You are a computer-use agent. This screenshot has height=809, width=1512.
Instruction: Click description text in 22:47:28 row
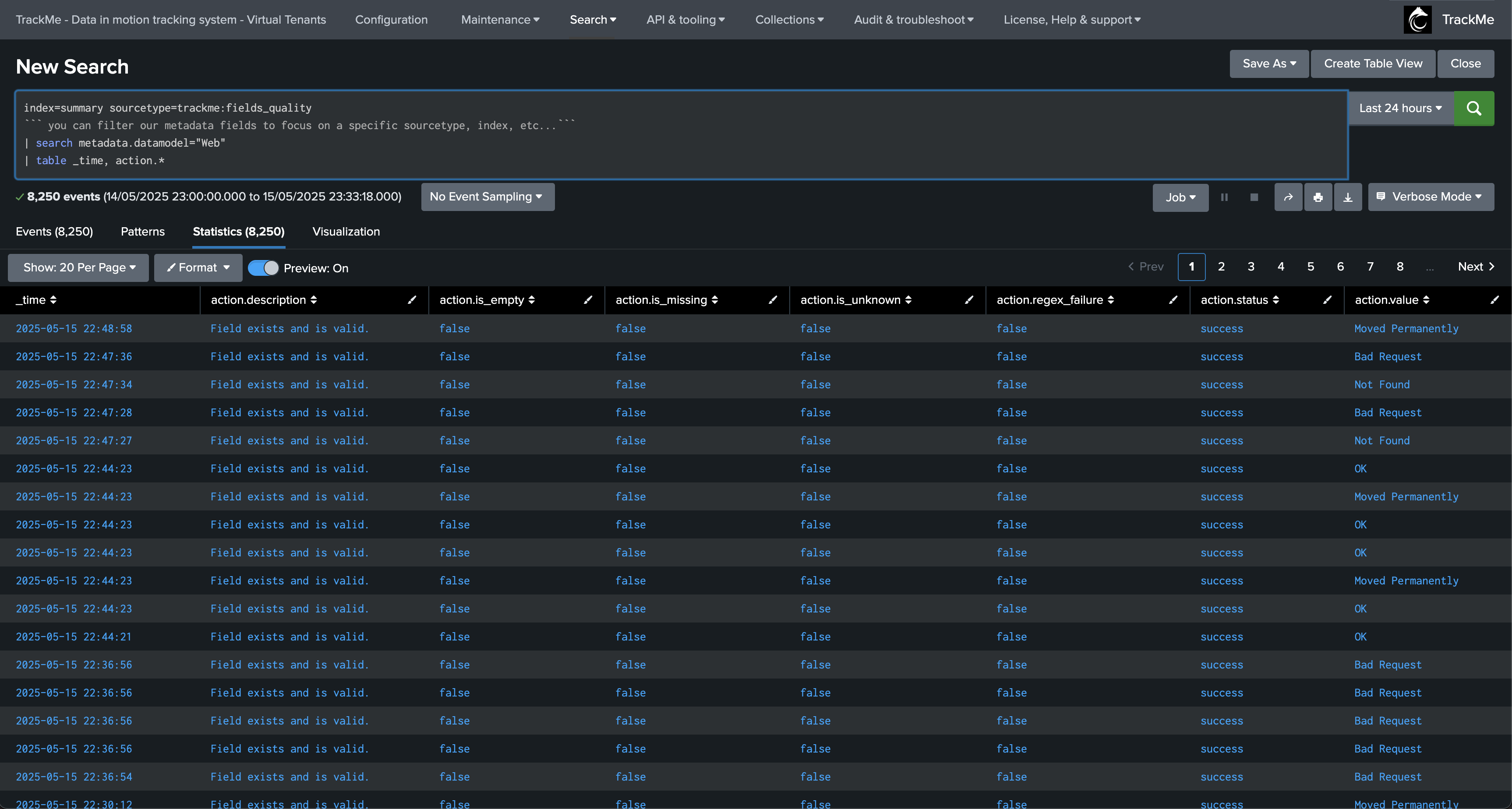[x=290, y=412]
